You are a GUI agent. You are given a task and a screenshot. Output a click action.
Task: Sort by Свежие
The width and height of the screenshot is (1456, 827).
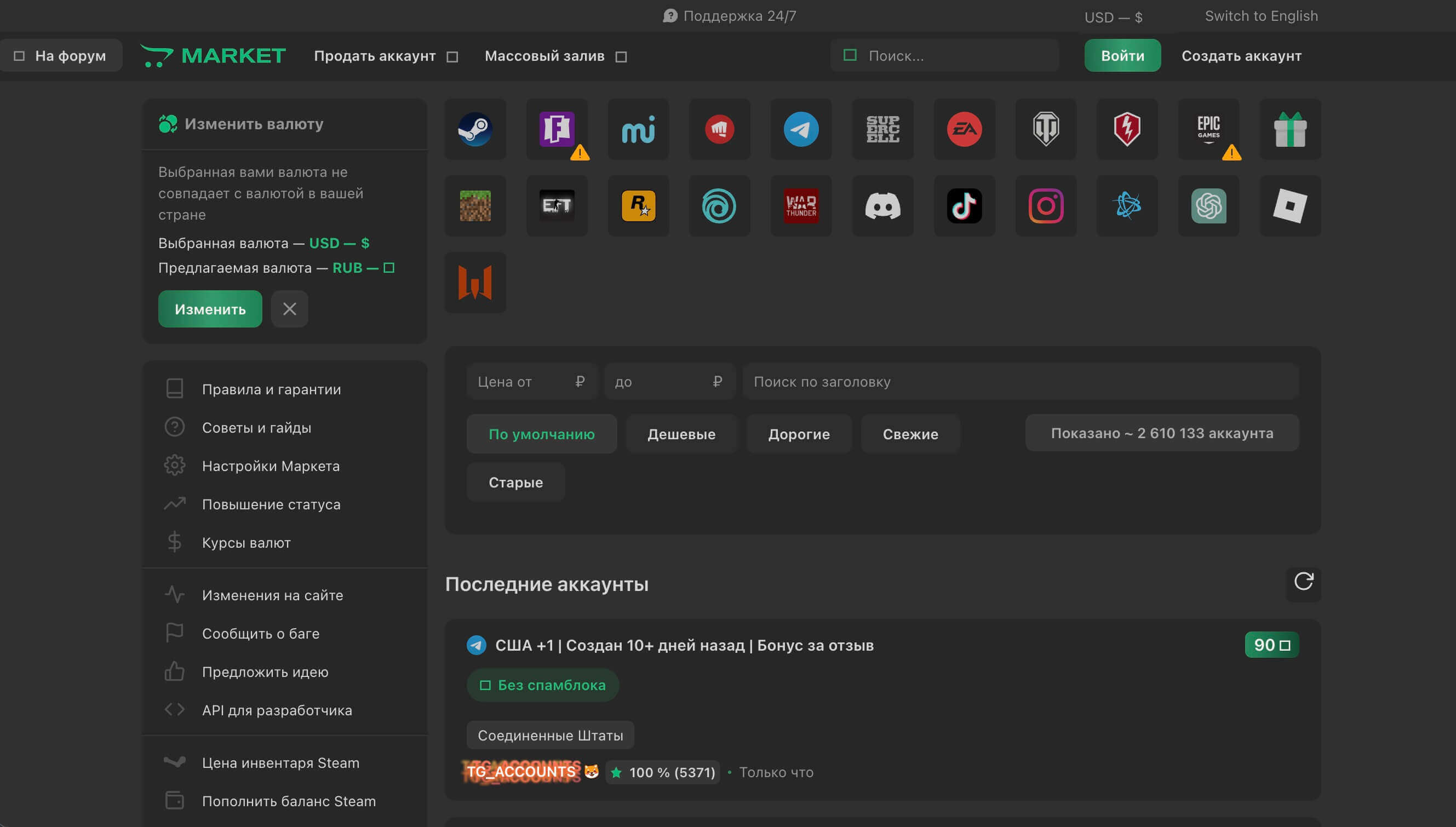coord(910,434)
